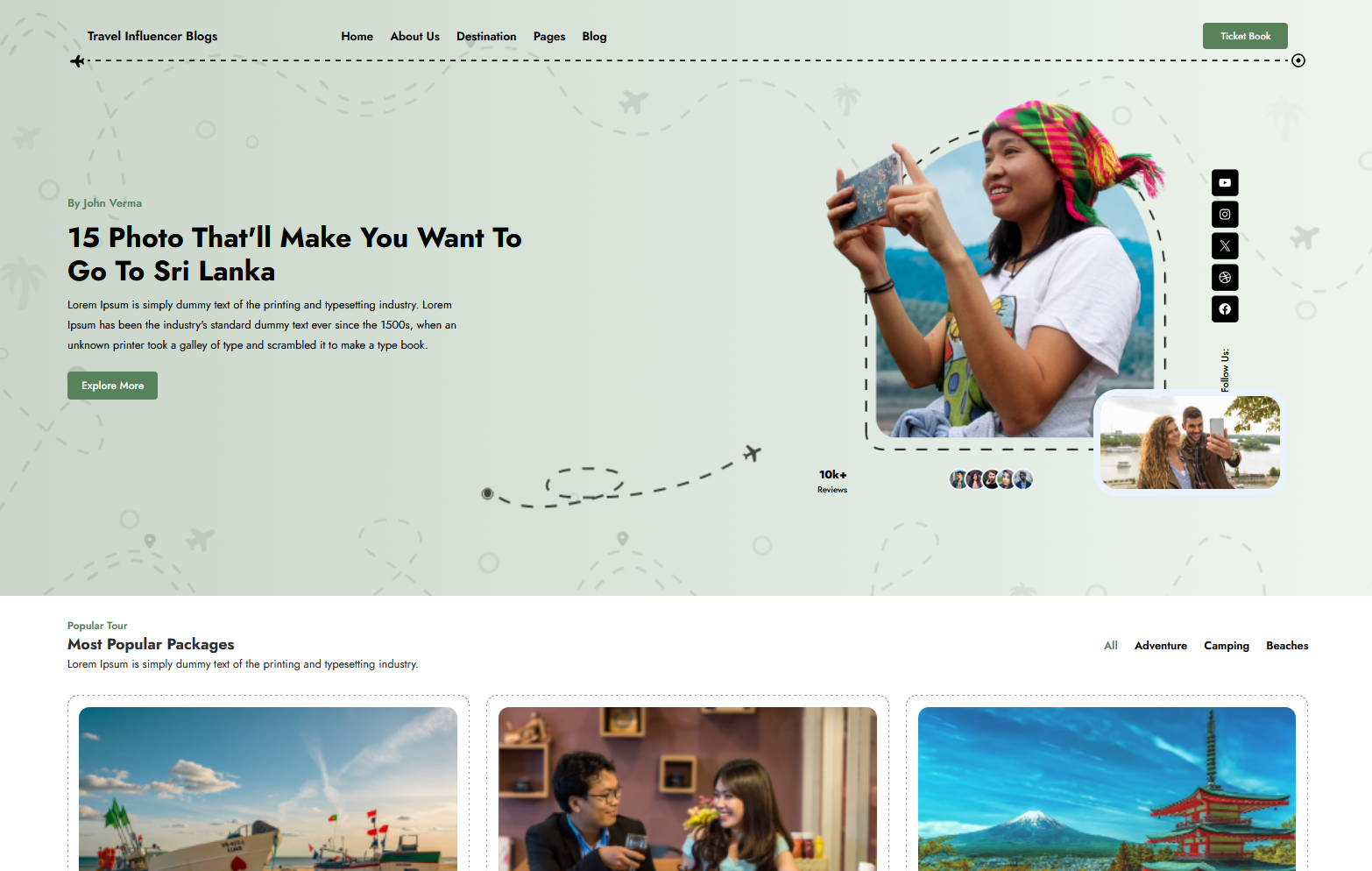Click the circular target marker at the right end of the header line
Screen dimensions: 1372x871
point(1298,60)
